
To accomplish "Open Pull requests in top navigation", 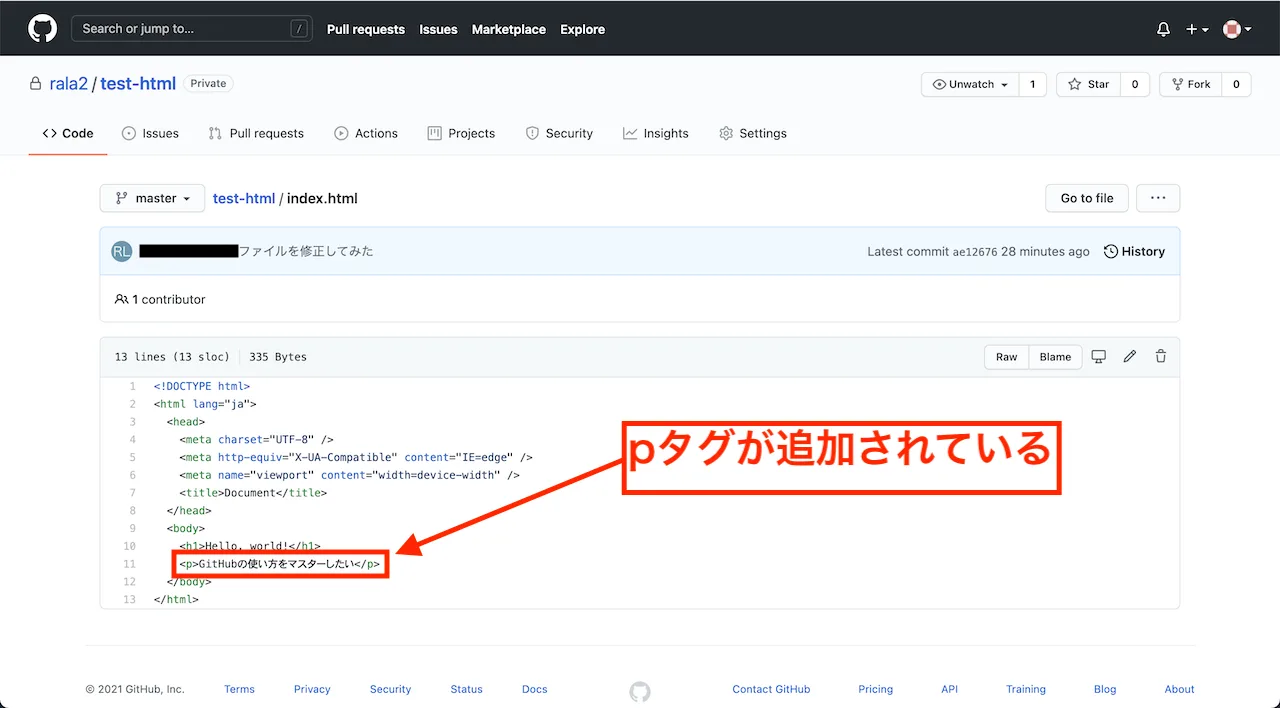I will pos(366,29).
